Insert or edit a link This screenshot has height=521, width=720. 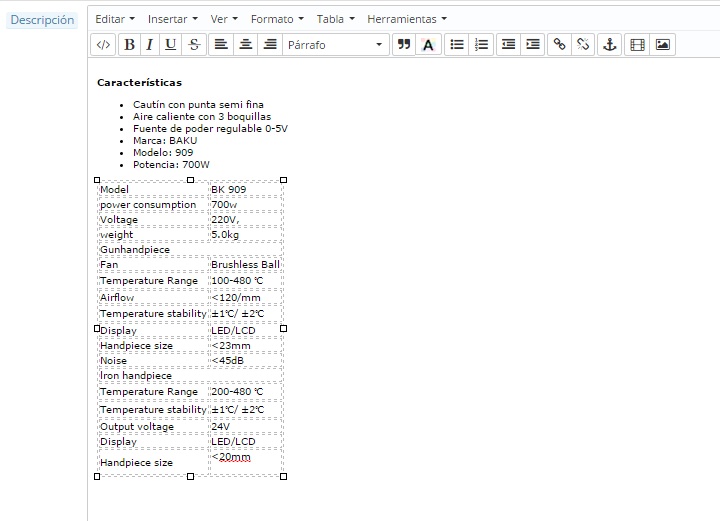coord(559,45)
